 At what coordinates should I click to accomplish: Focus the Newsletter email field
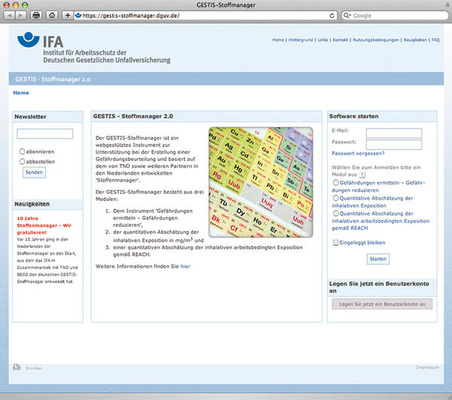click(45, 134)
